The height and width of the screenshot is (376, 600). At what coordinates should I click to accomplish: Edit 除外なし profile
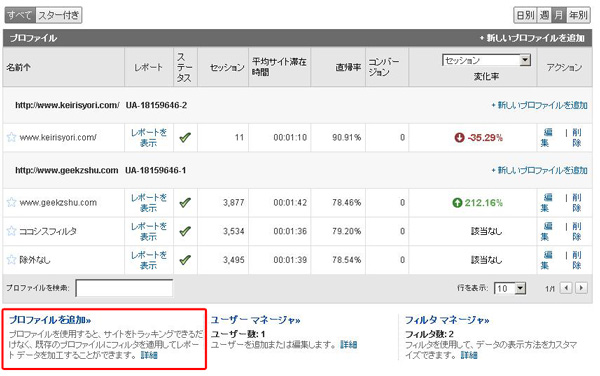click(546, 260)
